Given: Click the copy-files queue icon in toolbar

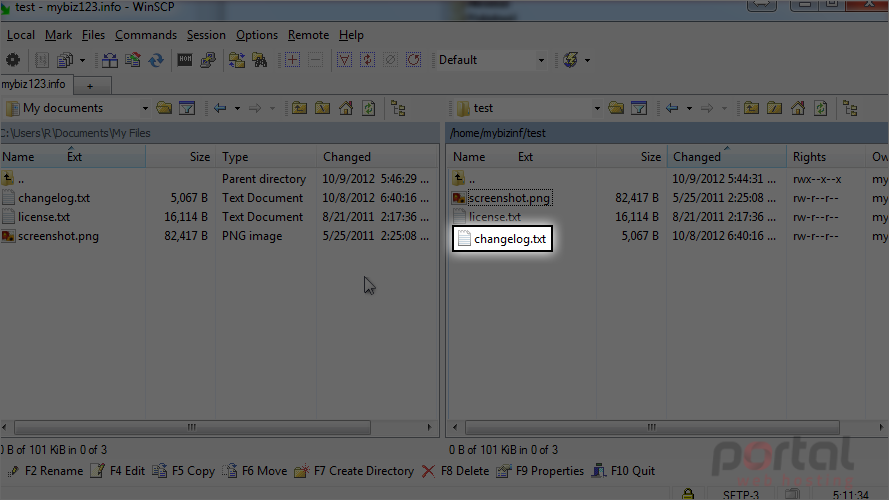Looking at the screenshot, I should click(66, 60).
